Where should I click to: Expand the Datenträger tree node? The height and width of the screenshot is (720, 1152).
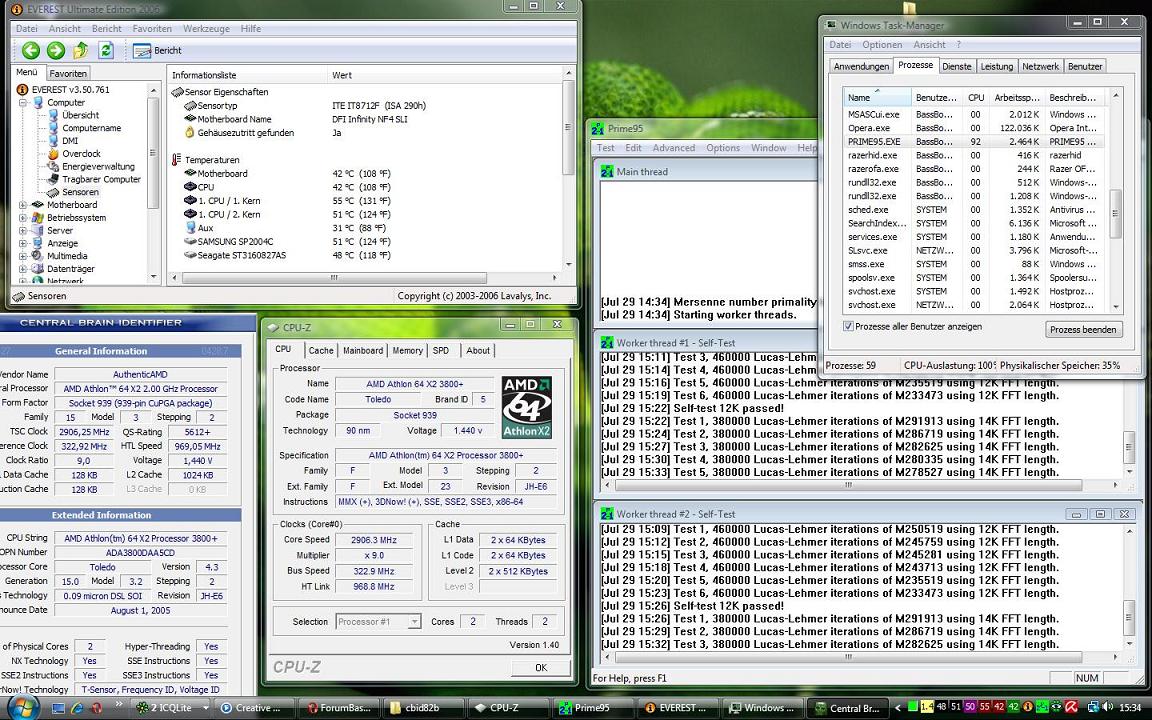(23, 269)
